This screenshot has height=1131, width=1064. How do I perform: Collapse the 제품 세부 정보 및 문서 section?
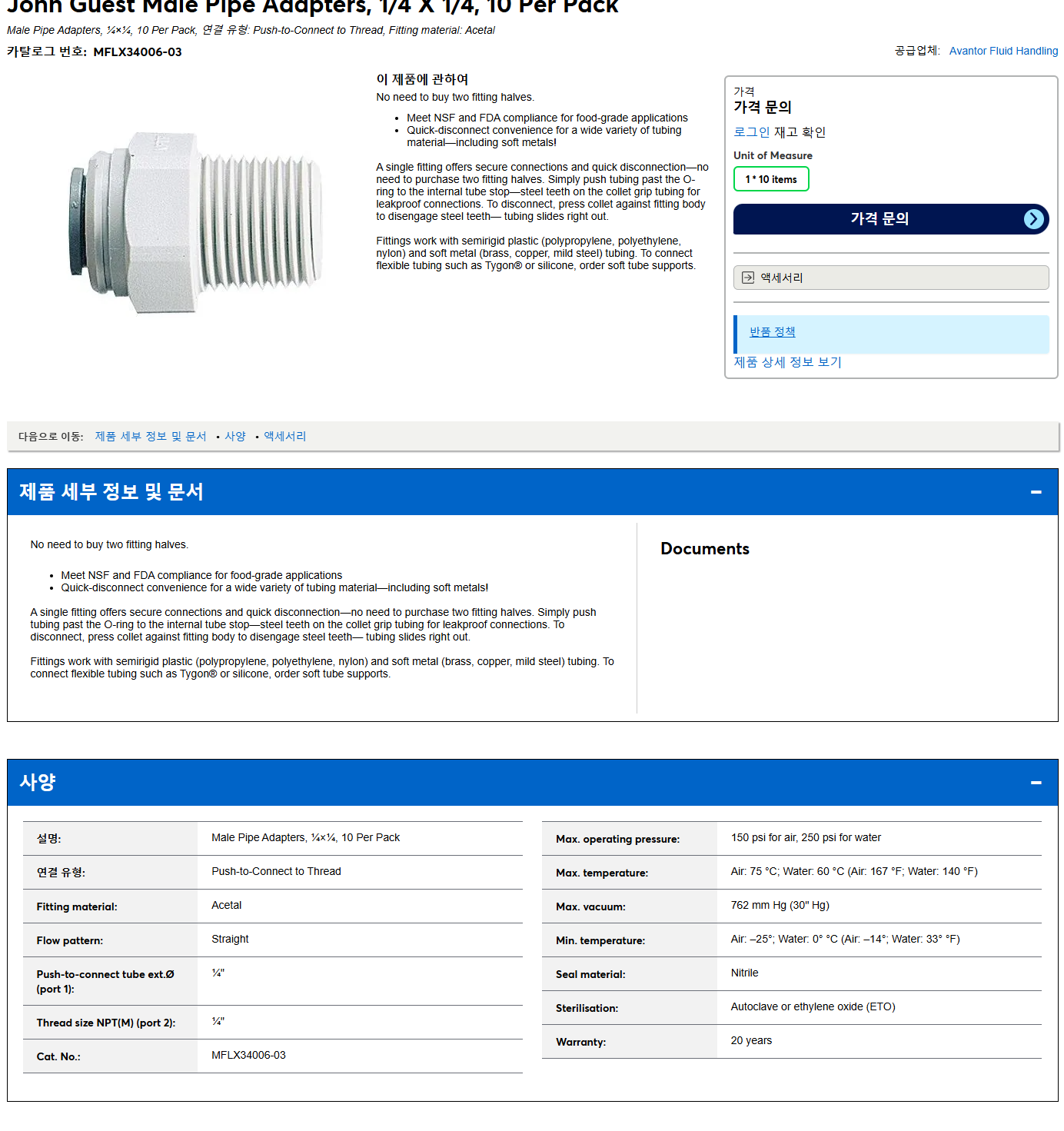[x=1036, y=492]
